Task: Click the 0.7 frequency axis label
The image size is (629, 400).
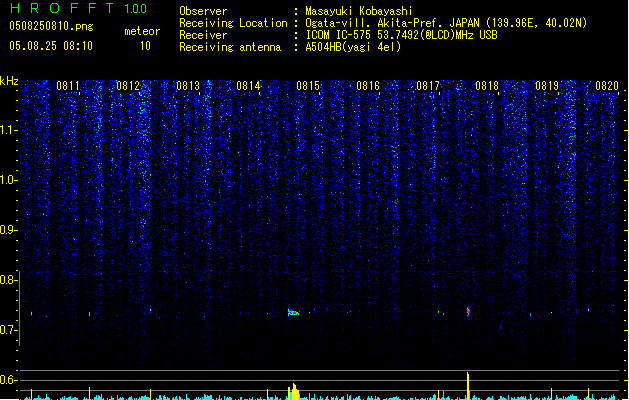Action: coord(9,330)
